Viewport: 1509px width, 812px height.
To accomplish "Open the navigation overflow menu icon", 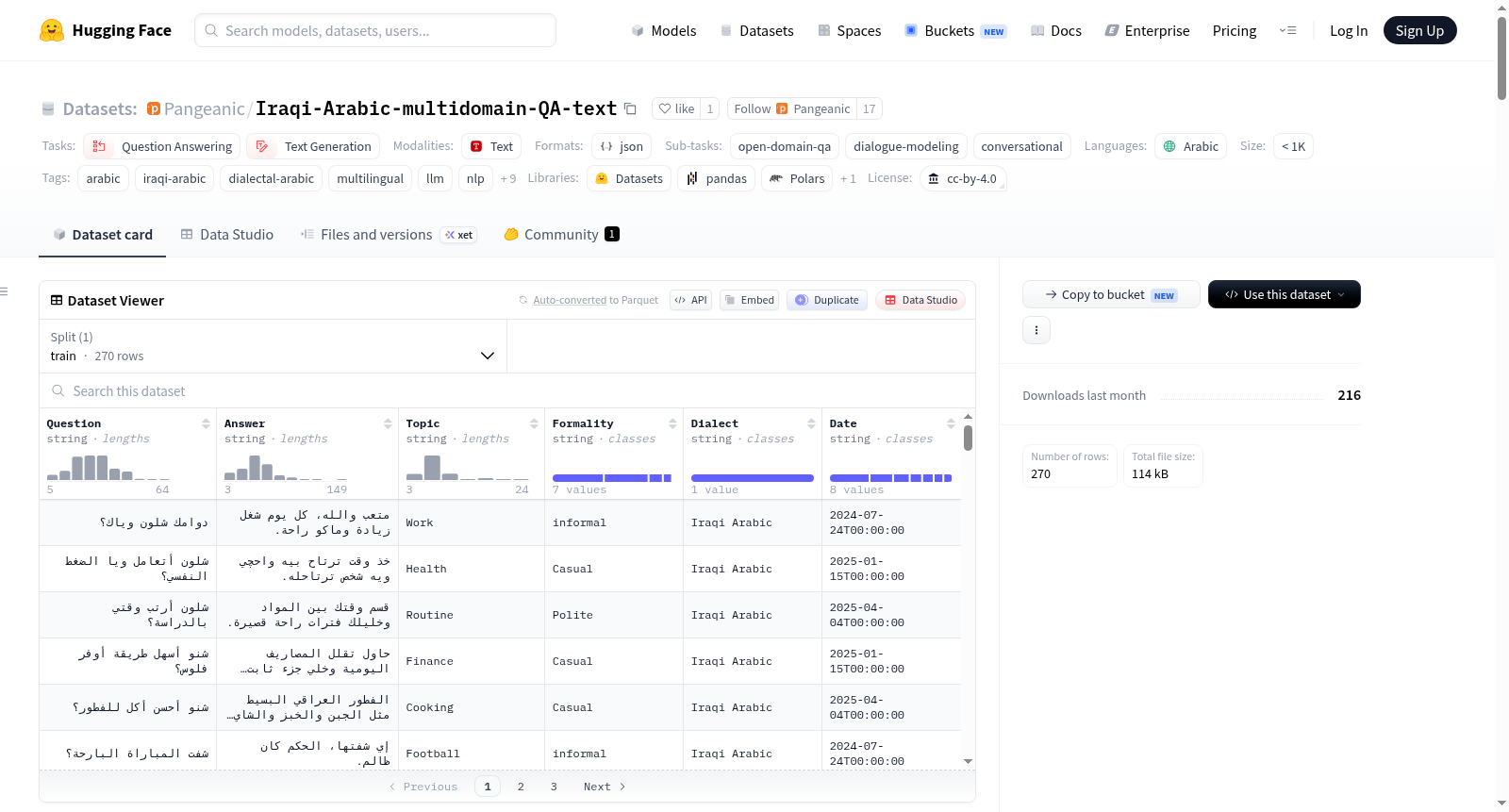I will 1287,30.
